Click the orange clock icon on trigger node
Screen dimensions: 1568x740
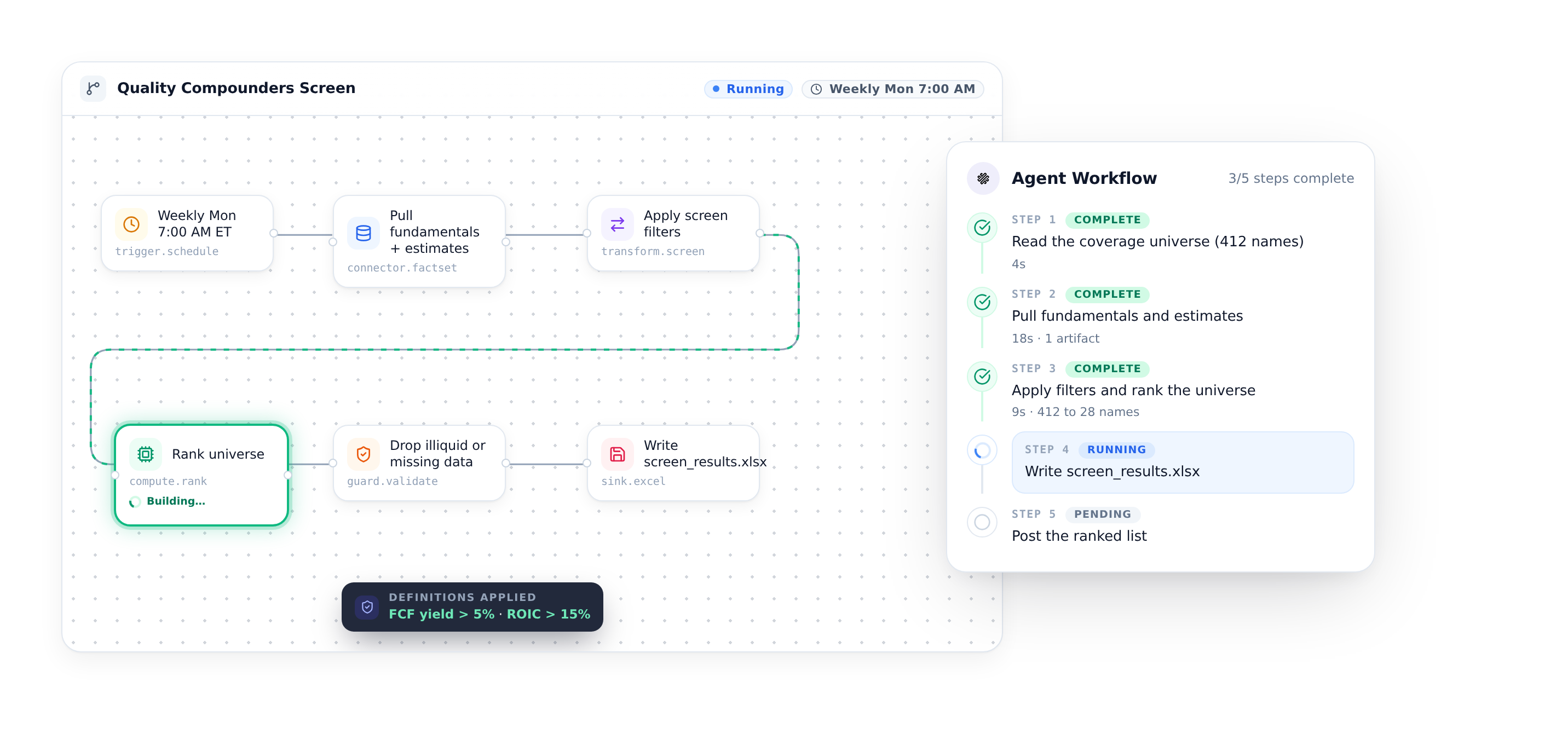tap(131, 224)
